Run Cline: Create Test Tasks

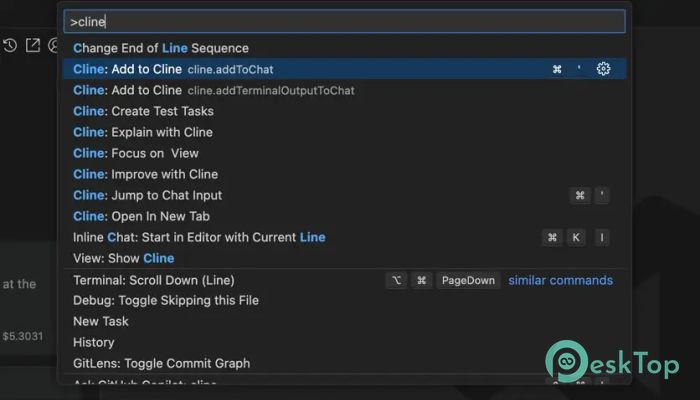point(344,111)
